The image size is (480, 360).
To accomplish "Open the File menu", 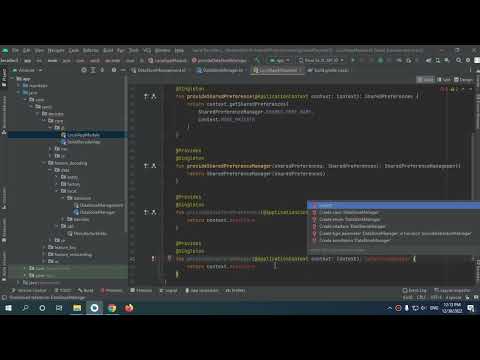I will tap(15, 51).
